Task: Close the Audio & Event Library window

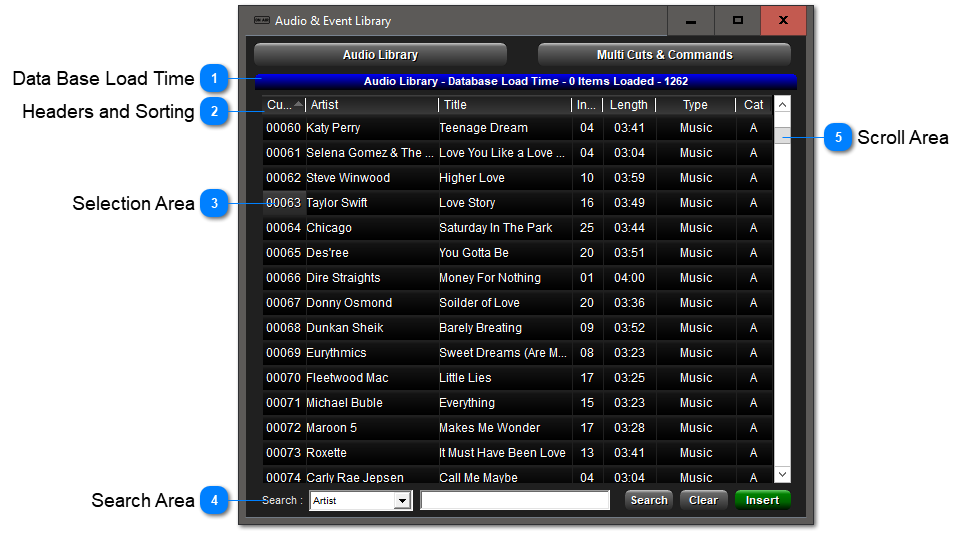Action: [x=783, y=21]
